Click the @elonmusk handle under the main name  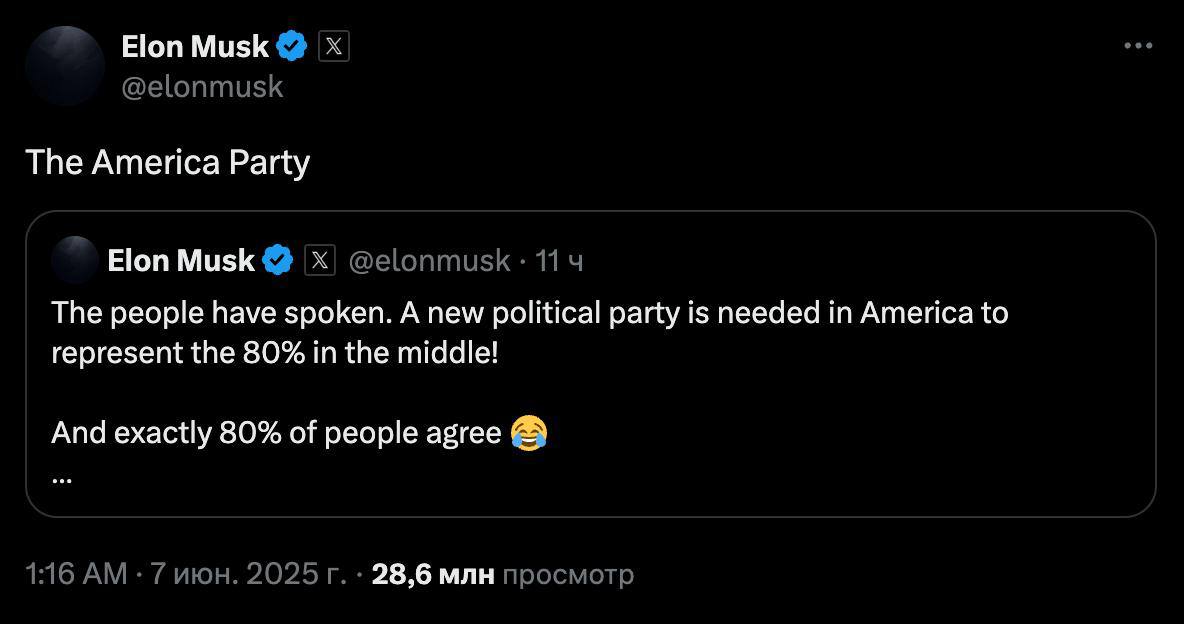pos(202,87)
